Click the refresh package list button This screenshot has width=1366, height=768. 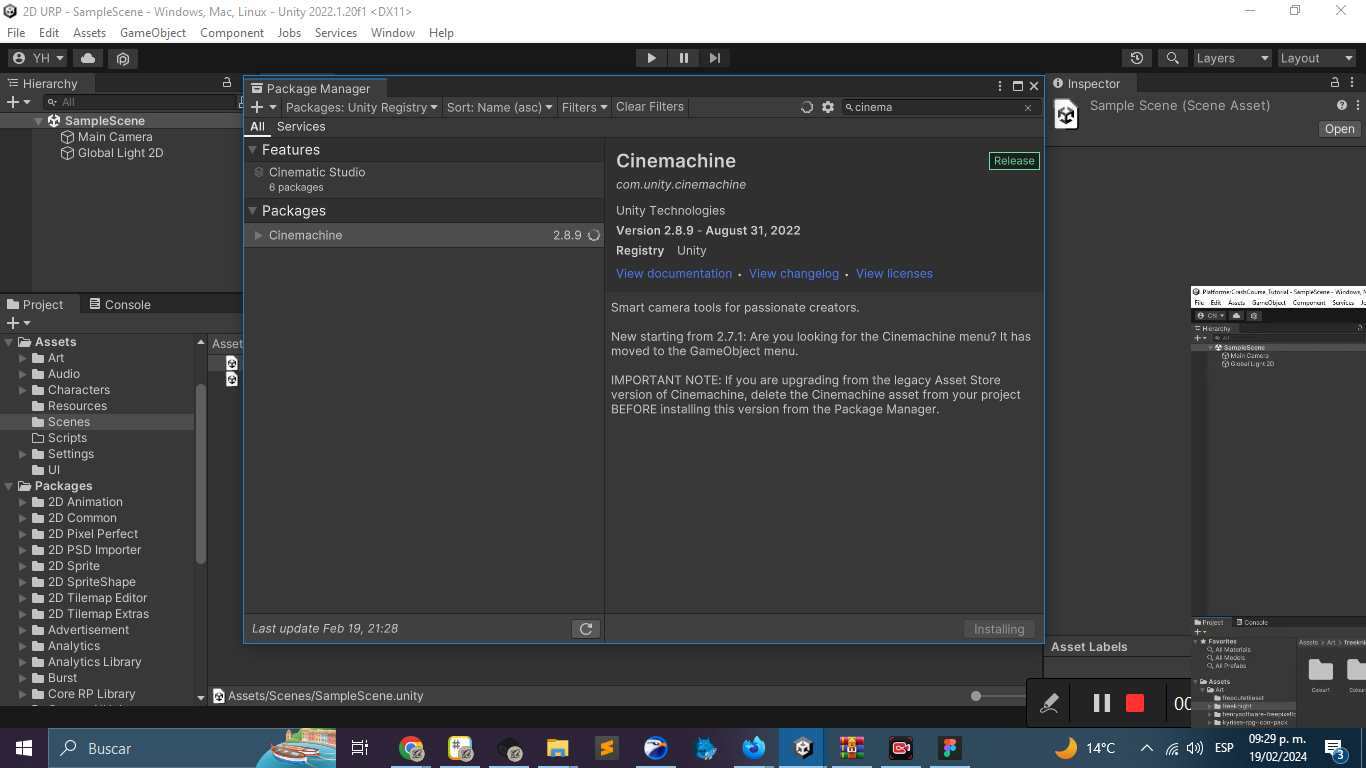click(x=586, y=629)
